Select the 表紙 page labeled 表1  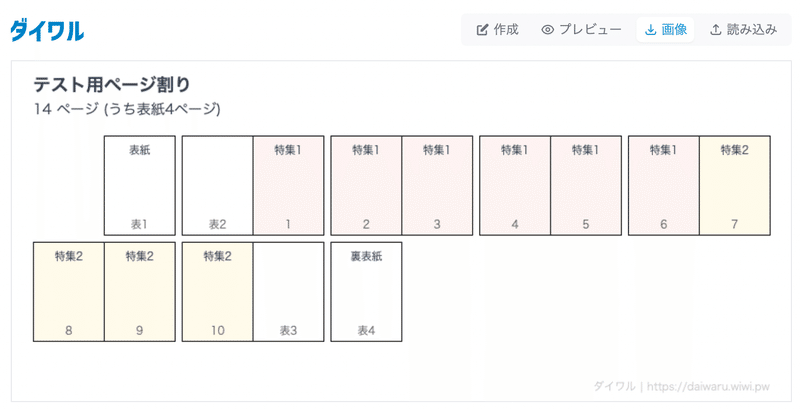coord(140,185)
